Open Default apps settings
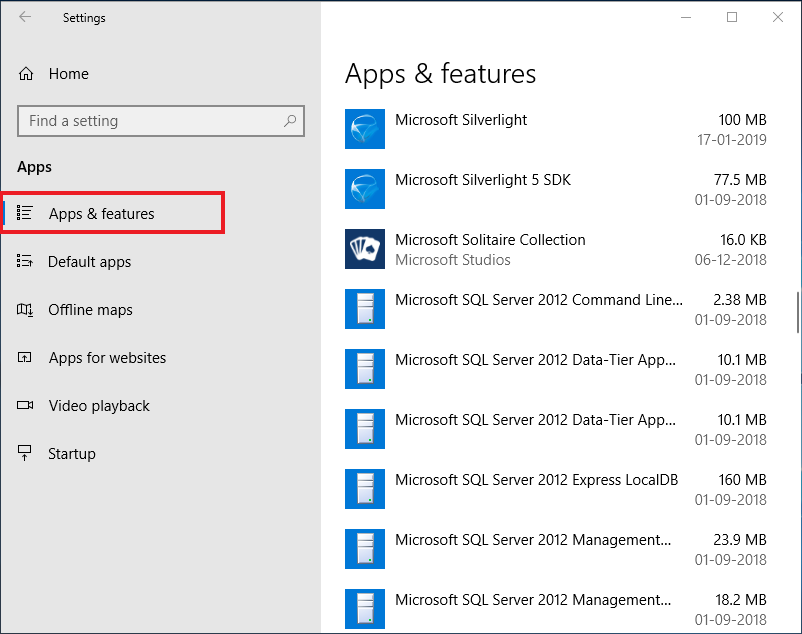 [161, 261]
